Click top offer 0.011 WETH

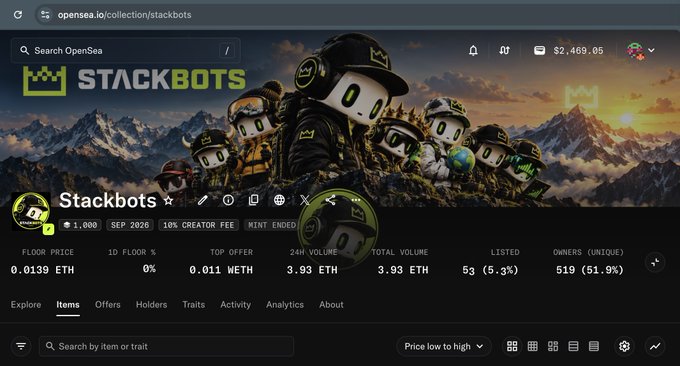click(x=221, y=270)
